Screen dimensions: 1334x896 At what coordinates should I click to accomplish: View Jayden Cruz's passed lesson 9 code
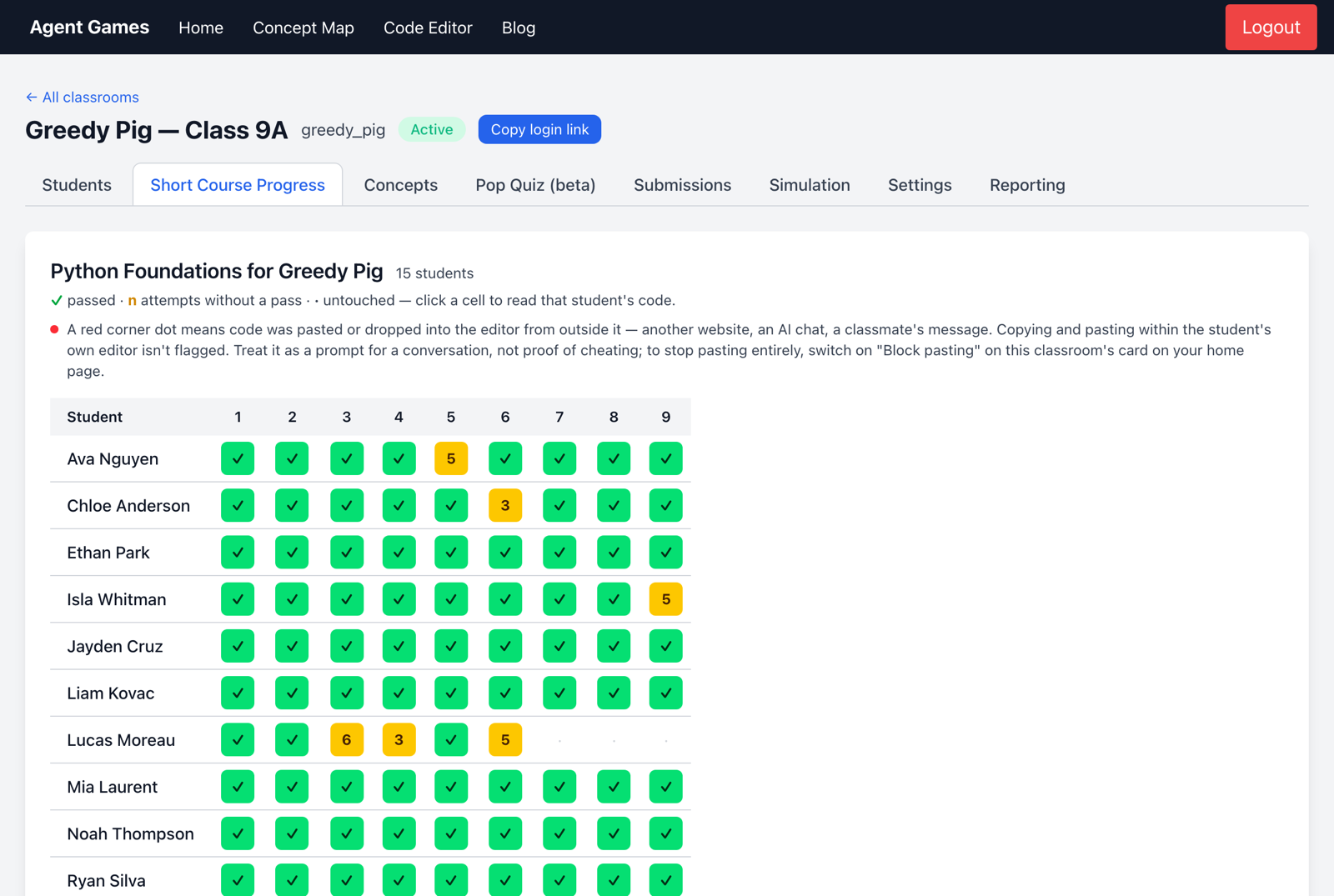coord(665,646)
